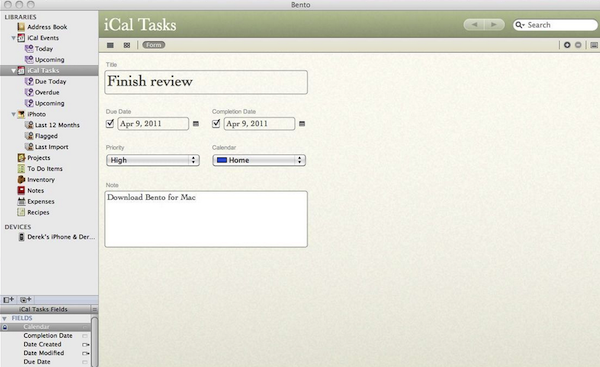Click the lock icon beside Calendar field
Image resolution: width=600 pixels, height=367 pixels.
click(x=5, y=327)
